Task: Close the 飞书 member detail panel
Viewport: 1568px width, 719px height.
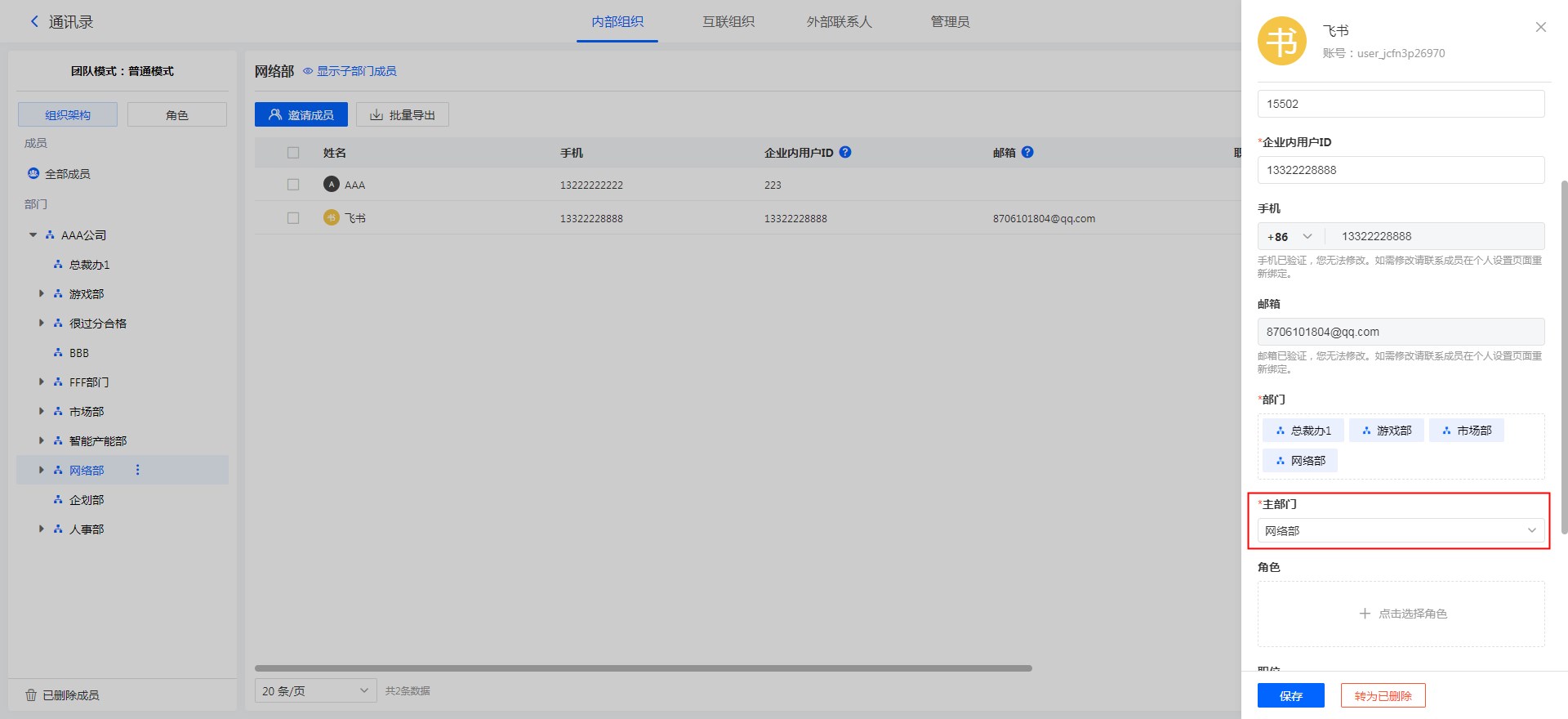Action: 1540,27
